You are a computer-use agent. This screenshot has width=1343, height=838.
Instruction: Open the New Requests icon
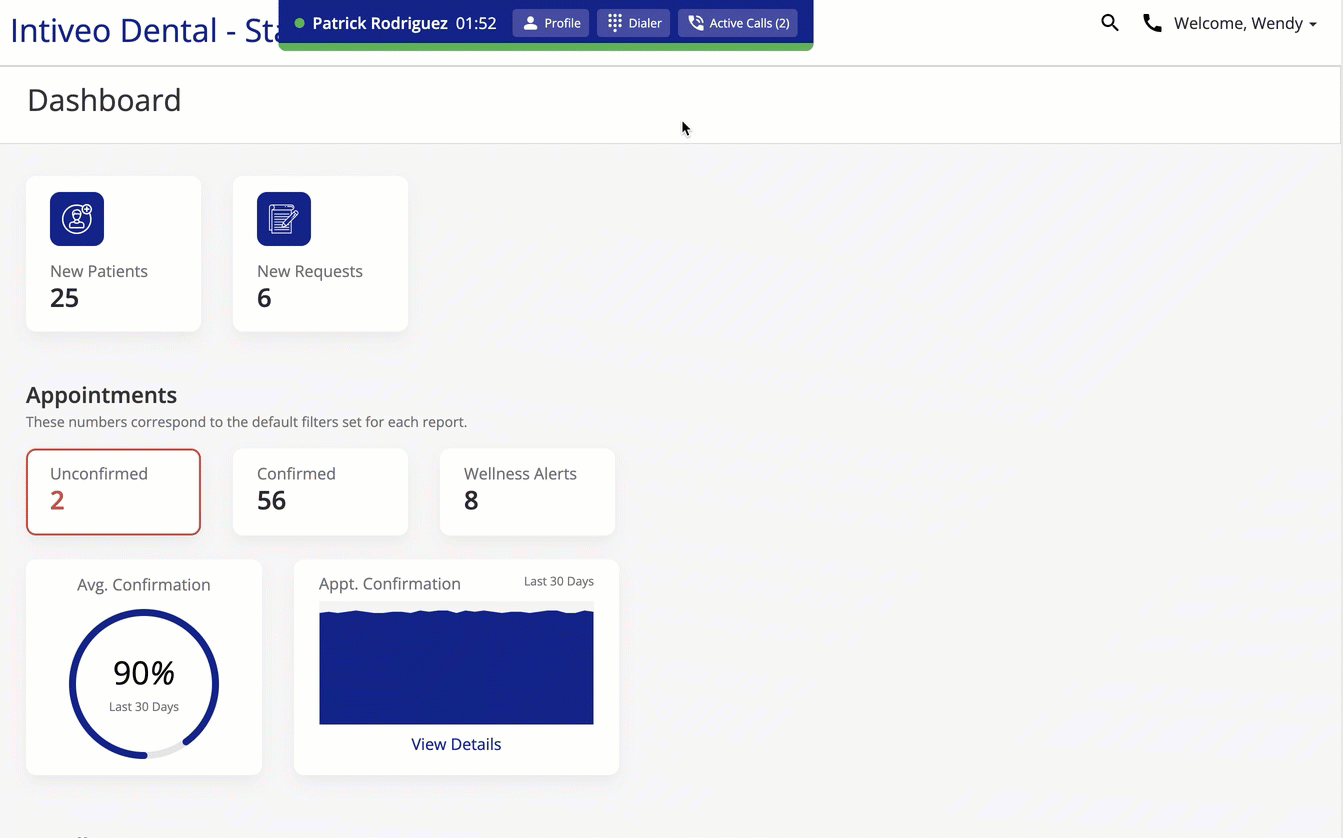tap(284, 219)
